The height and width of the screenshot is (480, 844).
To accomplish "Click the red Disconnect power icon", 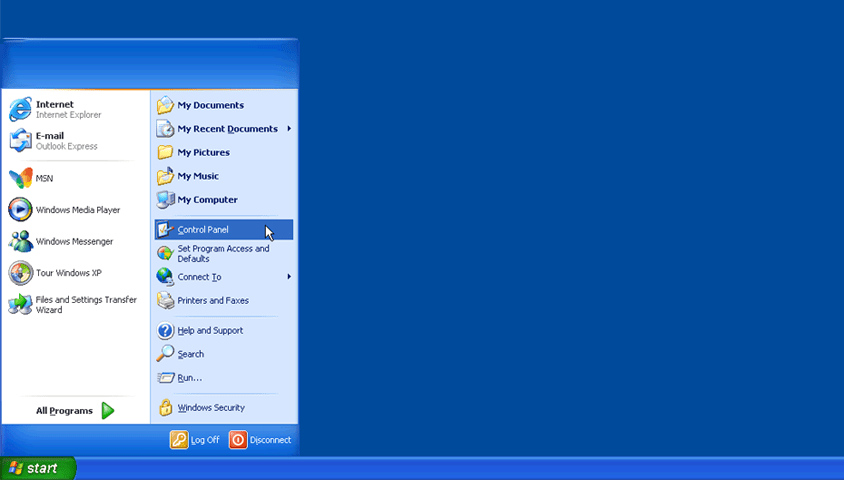I will pos(238,440).
